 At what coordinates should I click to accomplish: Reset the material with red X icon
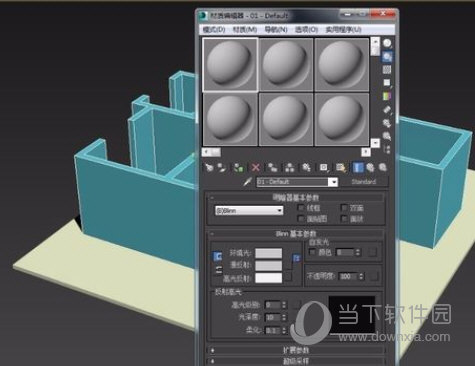256,167
